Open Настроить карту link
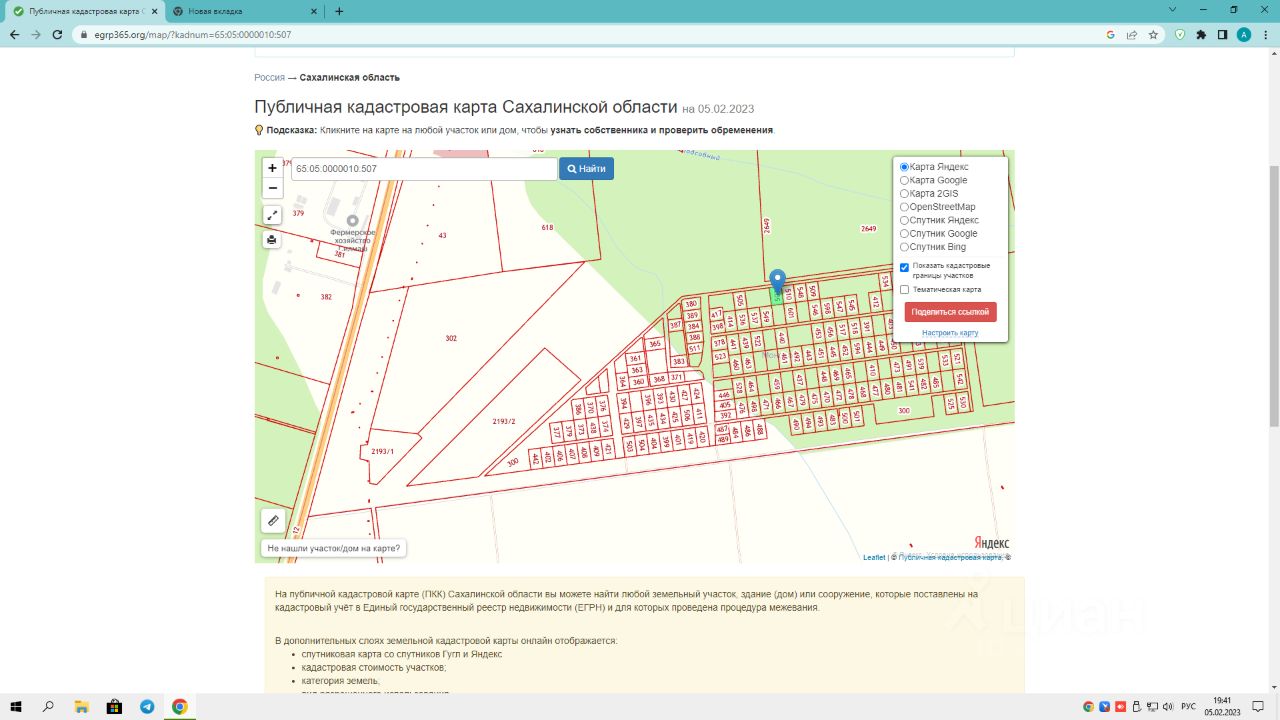Screen dimensions: 1280x720 click(950, 333)
